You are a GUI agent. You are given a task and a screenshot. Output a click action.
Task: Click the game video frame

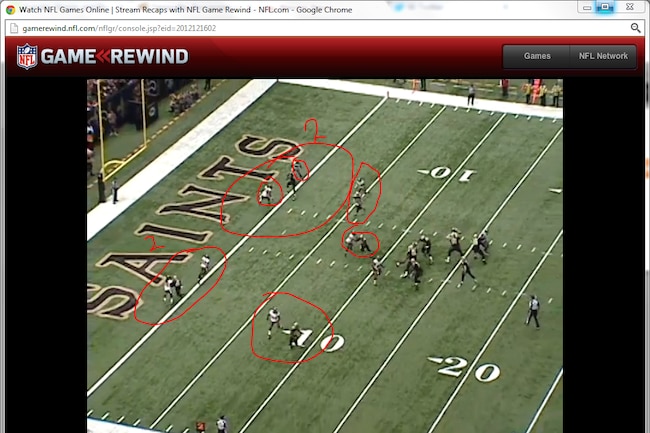[x=325, y=256]
